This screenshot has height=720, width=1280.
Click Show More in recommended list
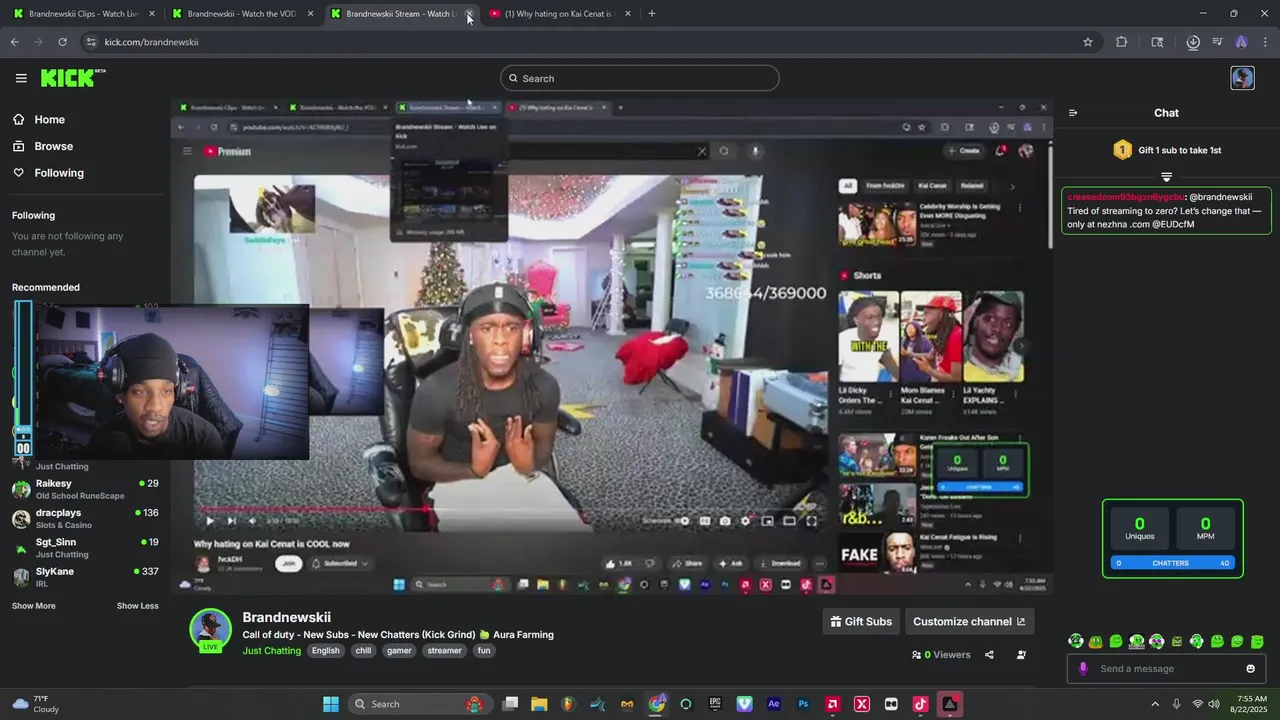click(34, 606)
